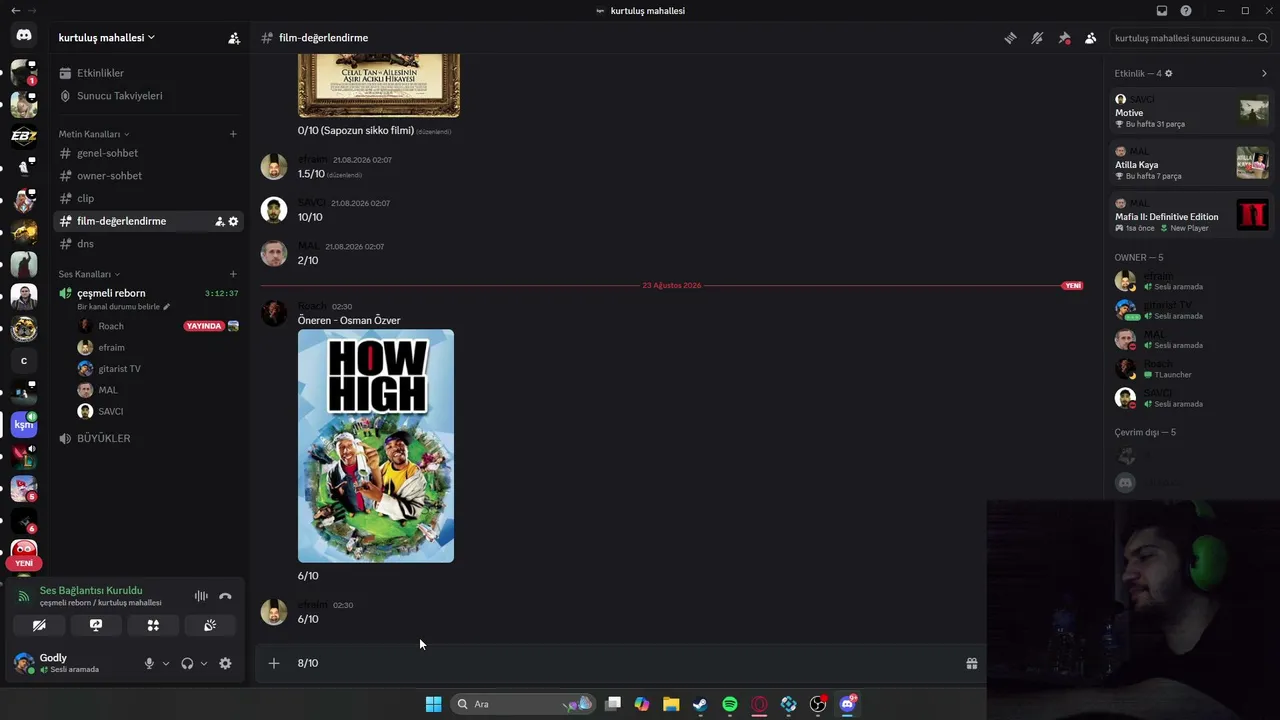Click the Windows taskbar search box

click(522, 704)
